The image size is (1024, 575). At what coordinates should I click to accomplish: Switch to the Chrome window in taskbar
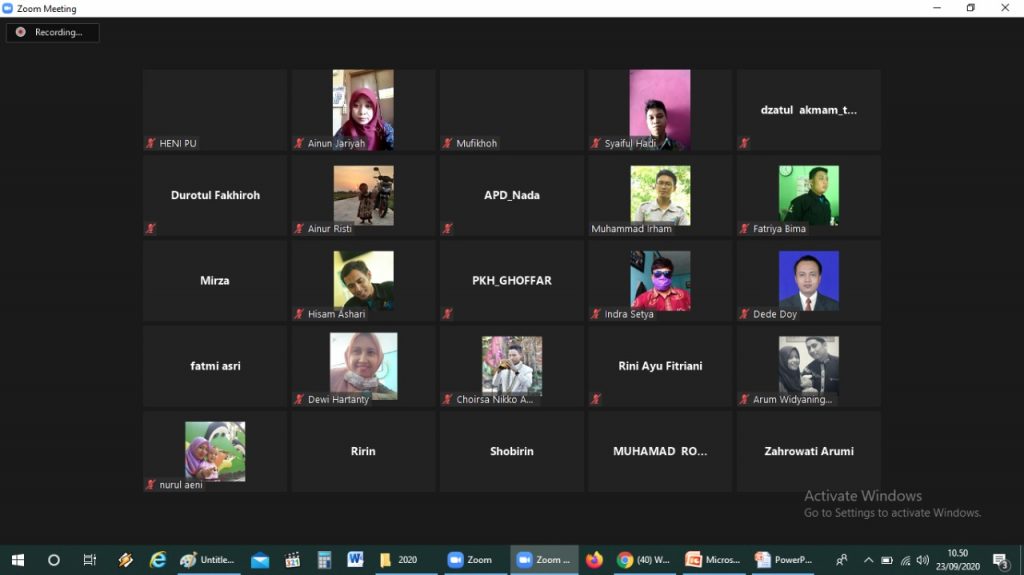tap(643, 560)
